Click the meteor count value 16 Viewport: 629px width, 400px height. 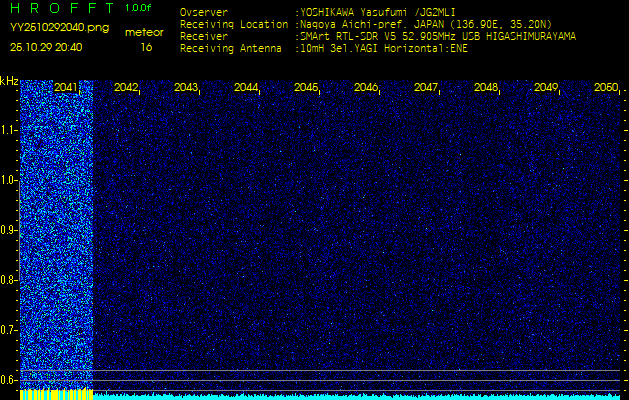tap(146, 47)
